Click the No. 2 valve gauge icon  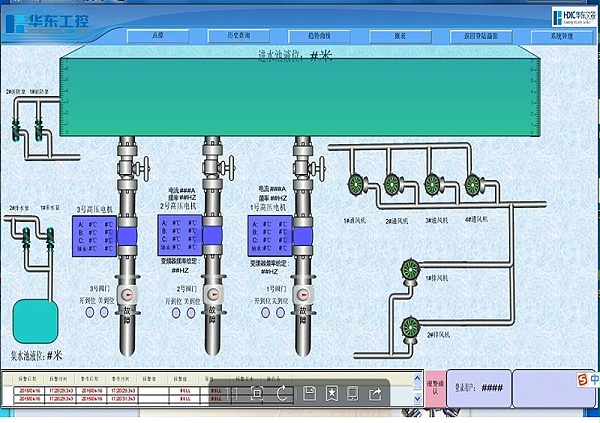212,296
